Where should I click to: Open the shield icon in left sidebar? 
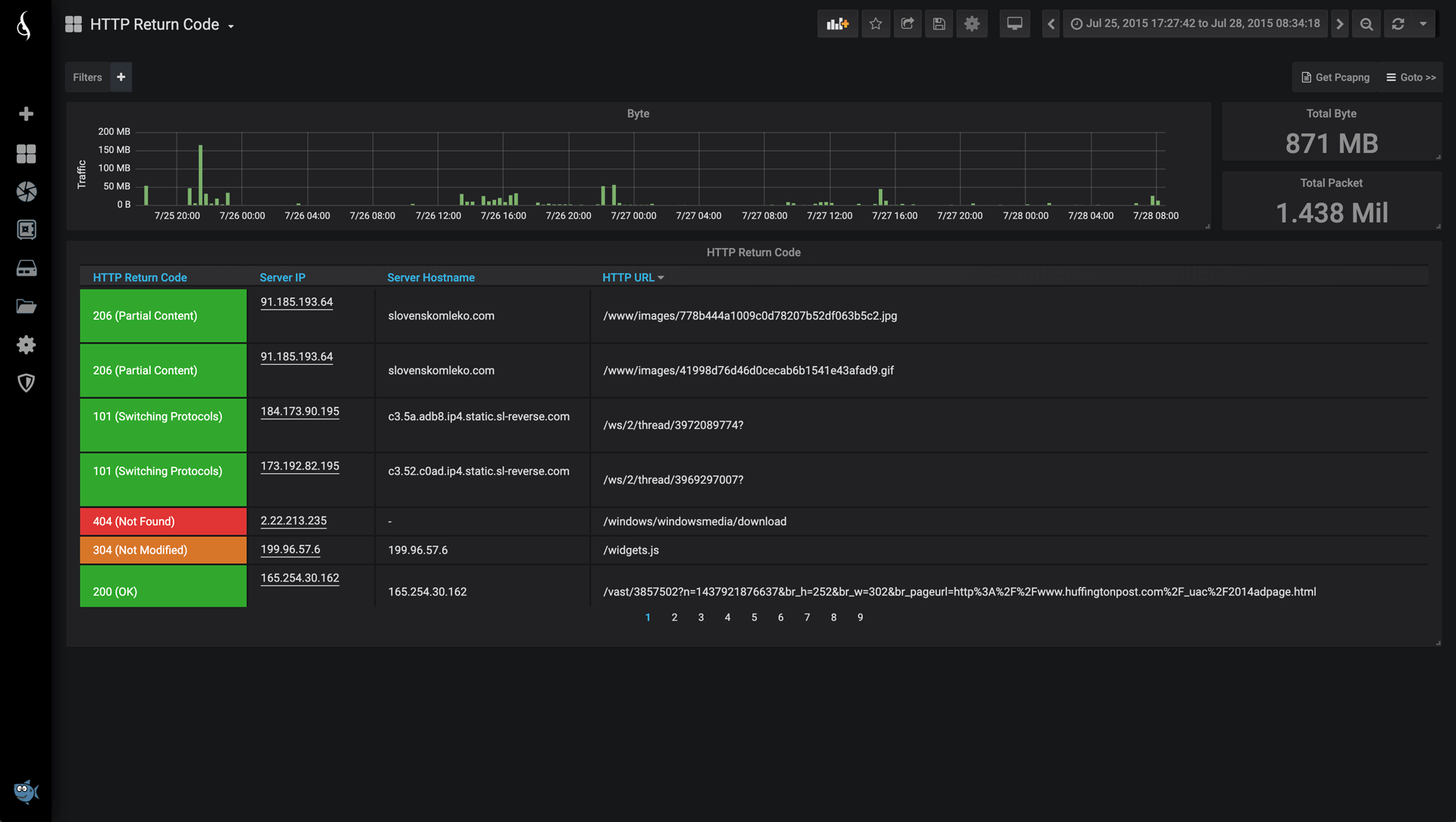[x=27, y=383]
